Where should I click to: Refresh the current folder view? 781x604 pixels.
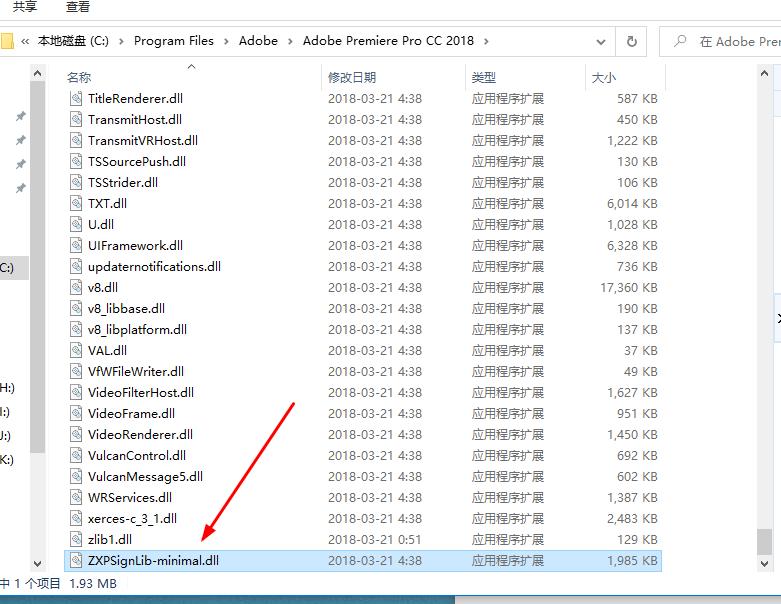632,41
